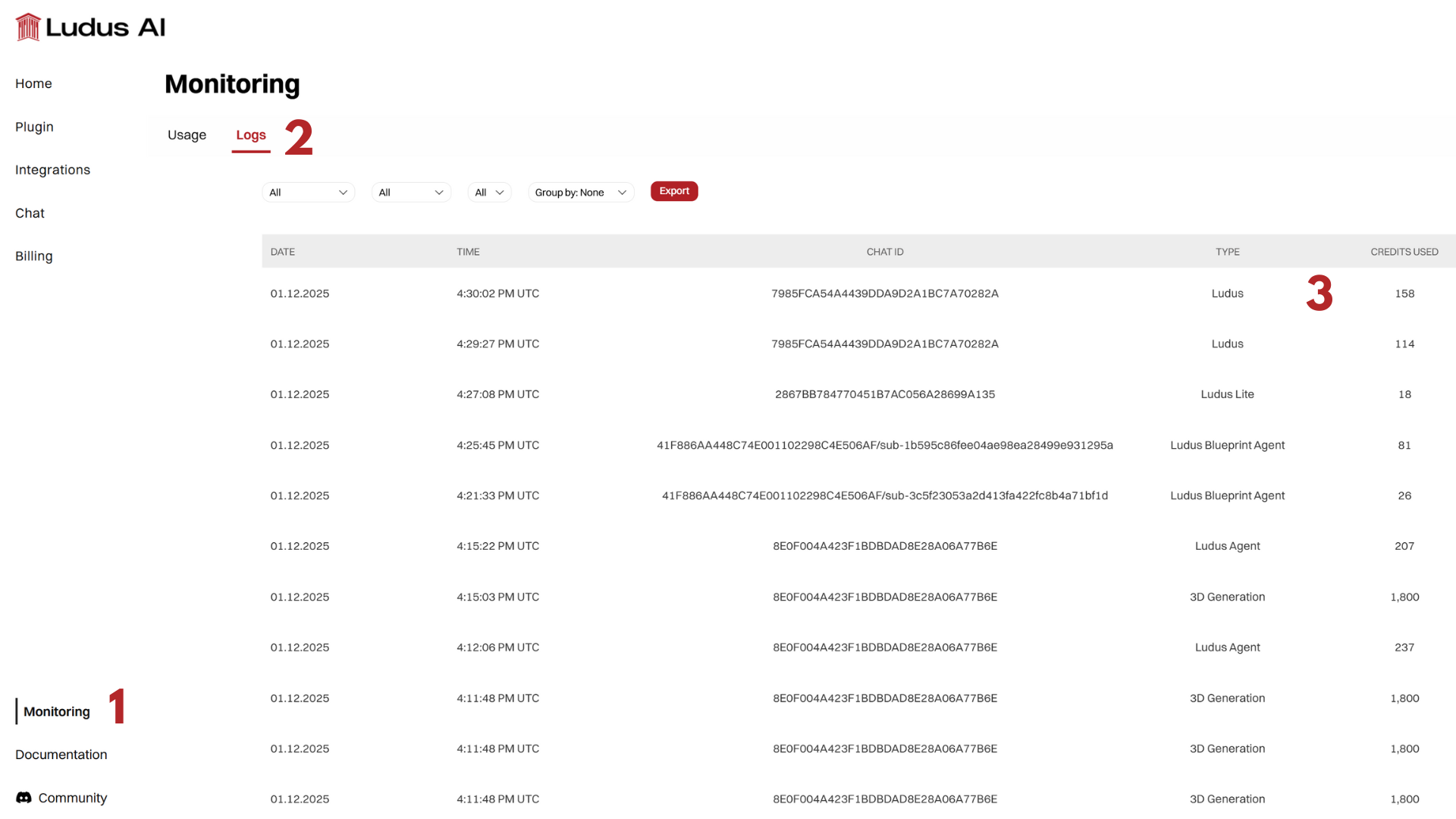
Task: Click the DATE column header
Action: point(282,251)
